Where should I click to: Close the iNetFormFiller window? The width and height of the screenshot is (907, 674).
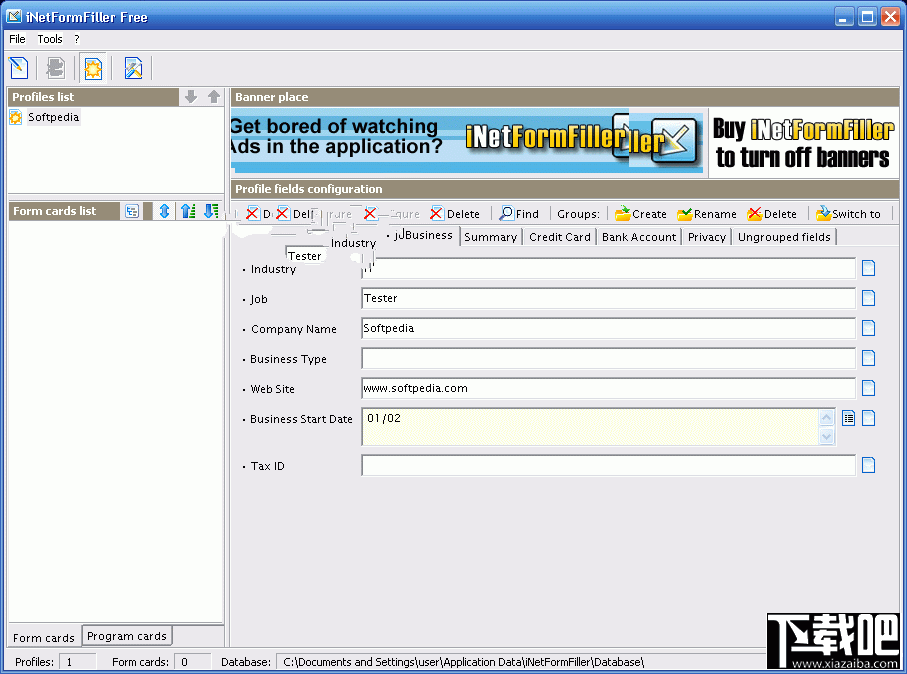coord(890,17)
